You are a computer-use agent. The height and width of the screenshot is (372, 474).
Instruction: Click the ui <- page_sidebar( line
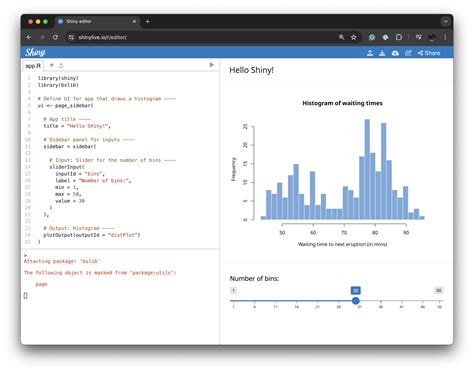click(65, 105)
